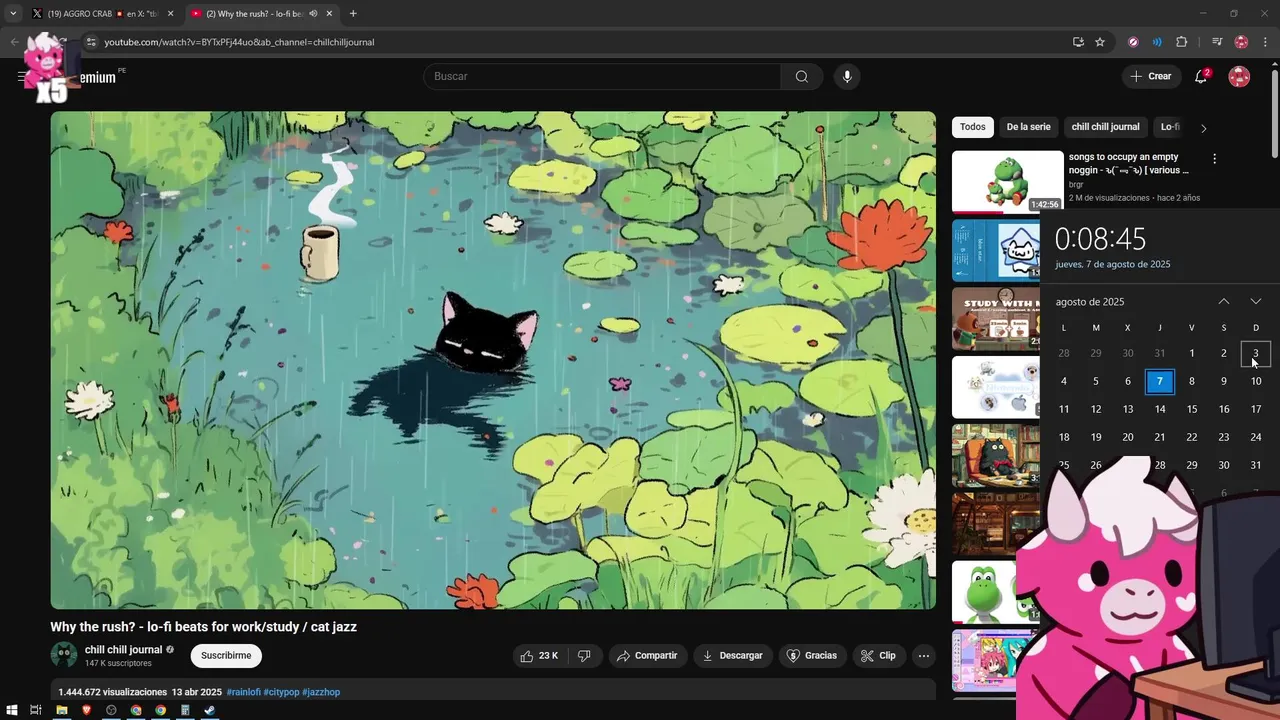Close the Why the rush? tab
Screen dimensions: 1280x720
click(x=329, y=14)
